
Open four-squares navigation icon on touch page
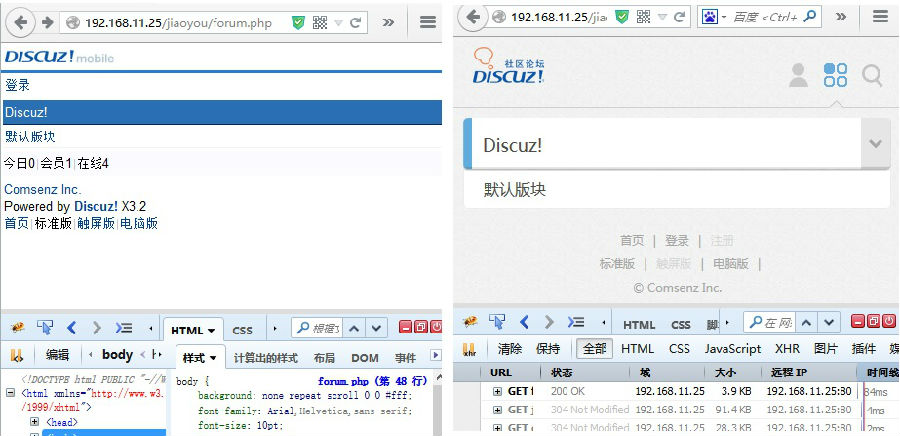(835, 75)
